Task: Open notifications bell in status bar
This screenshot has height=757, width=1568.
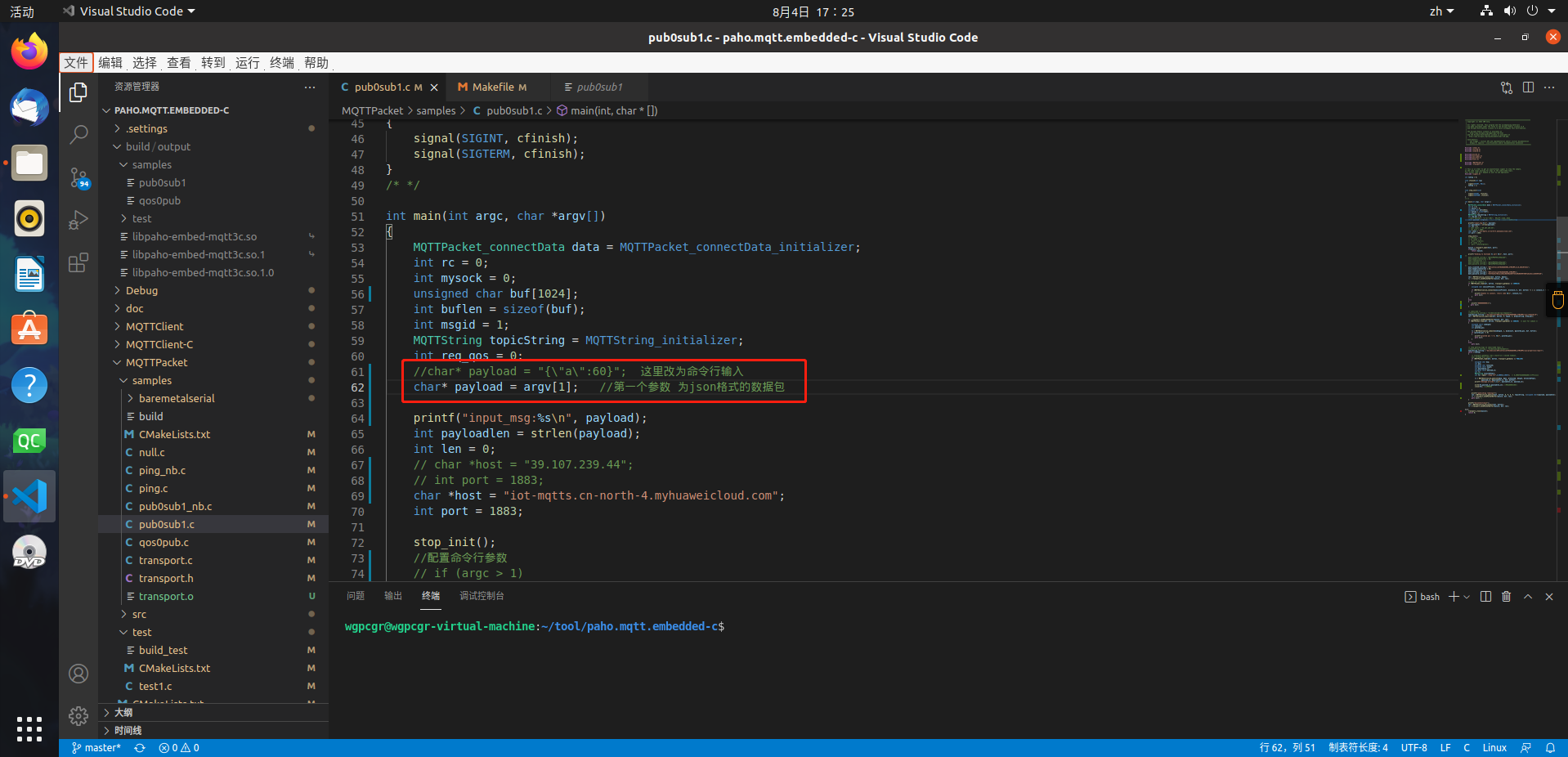Action: pyautogui.click(x=1550, y=748)
